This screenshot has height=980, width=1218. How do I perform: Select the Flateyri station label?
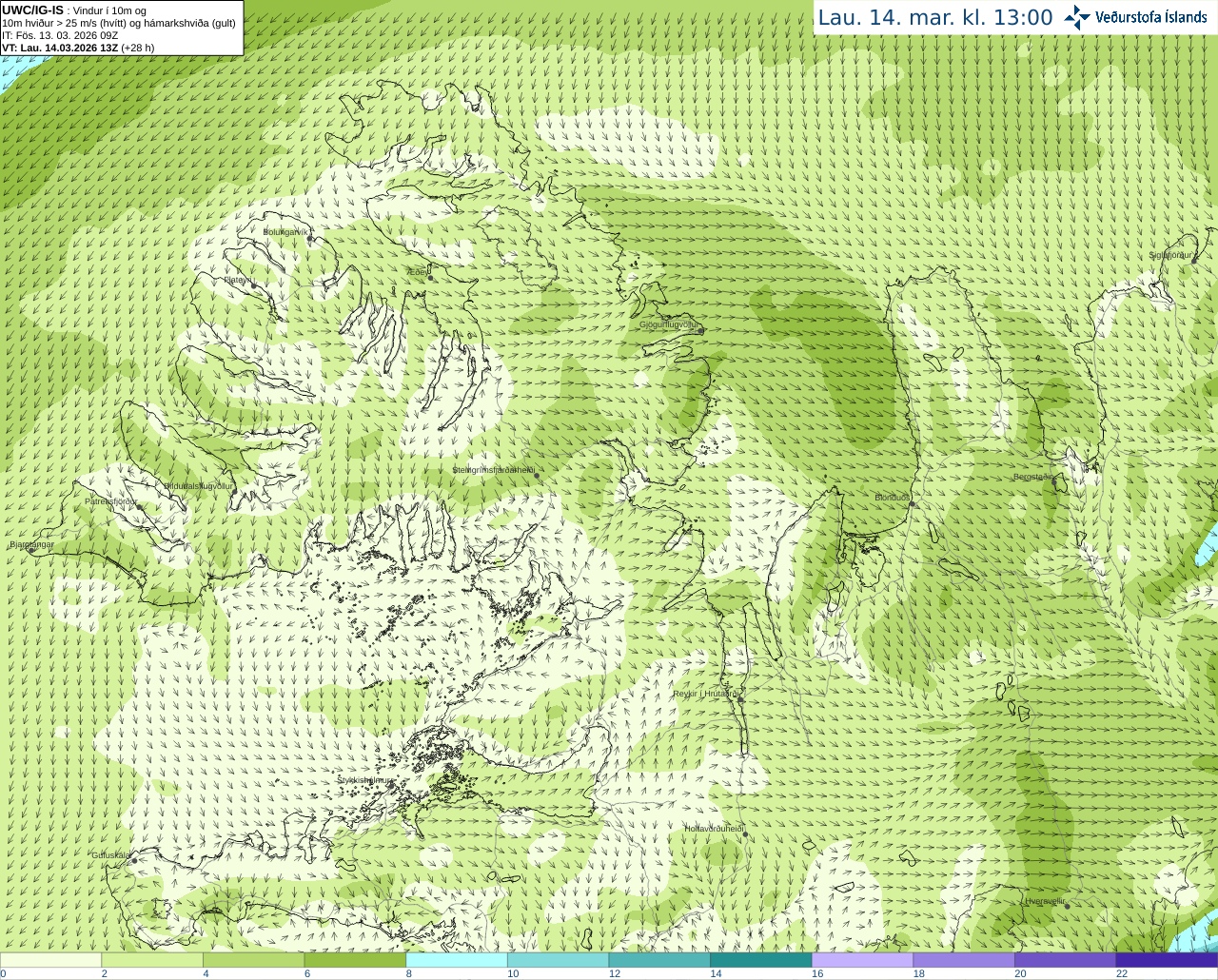pyautogui.click(x=237, y=281)
